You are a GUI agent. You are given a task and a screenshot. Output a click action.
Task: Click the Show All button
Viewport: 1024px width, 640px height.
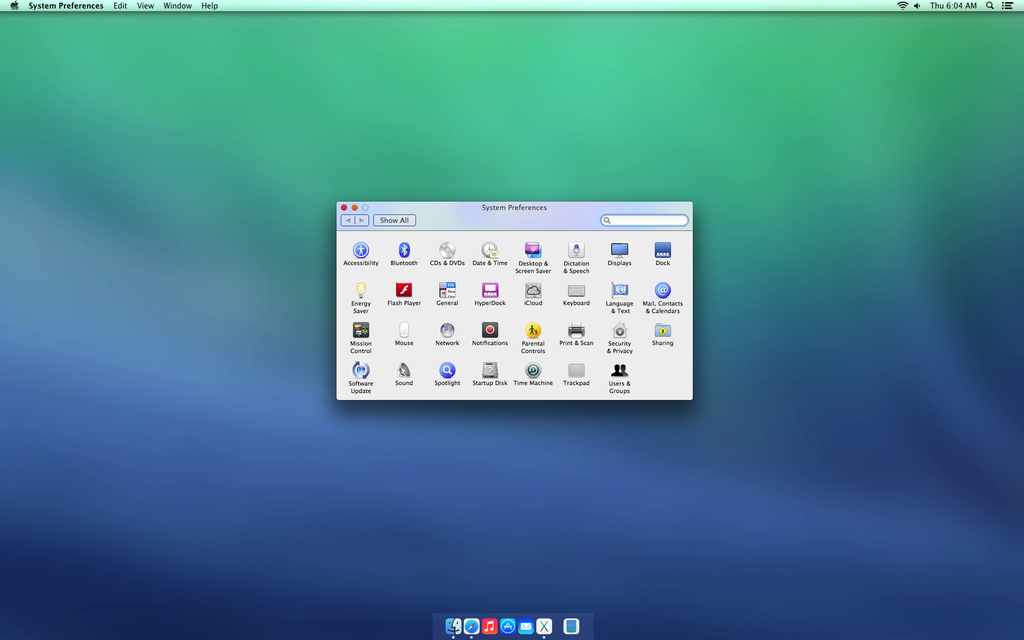click(394, 220)
